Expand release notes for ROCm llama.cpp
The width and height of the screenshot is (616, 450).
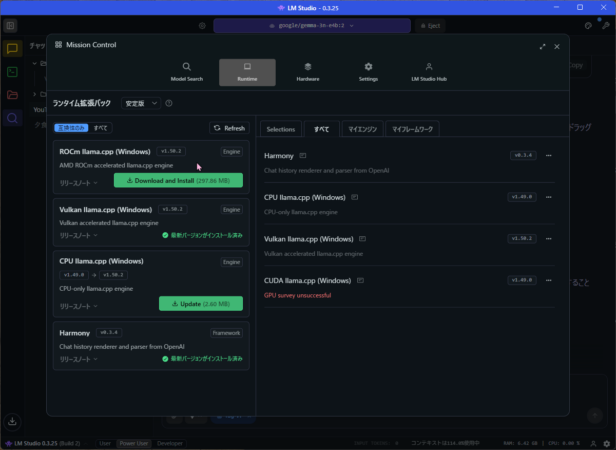click(79, 183)
